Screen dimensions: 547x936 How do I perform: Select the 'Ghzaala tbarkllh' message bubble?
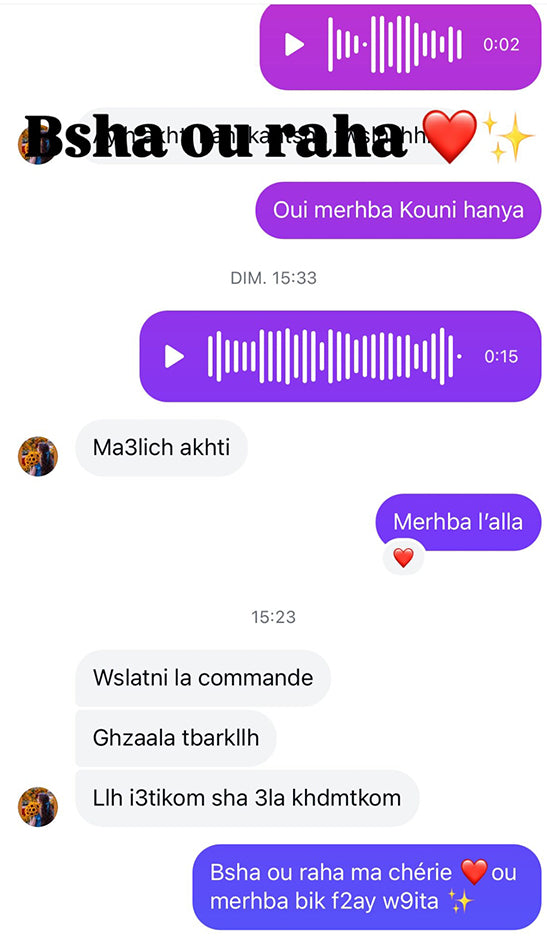click(176, 738)
